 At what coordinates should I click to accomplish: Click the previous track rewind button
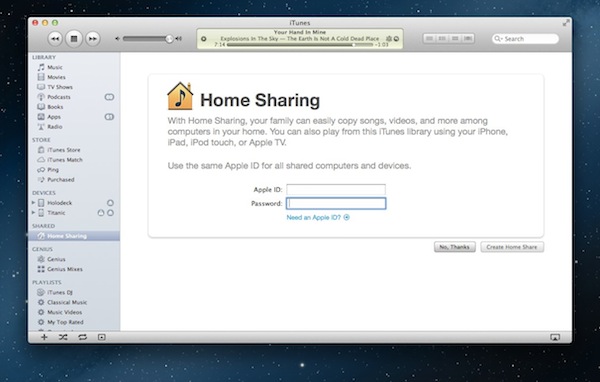(x=55, y=39)
